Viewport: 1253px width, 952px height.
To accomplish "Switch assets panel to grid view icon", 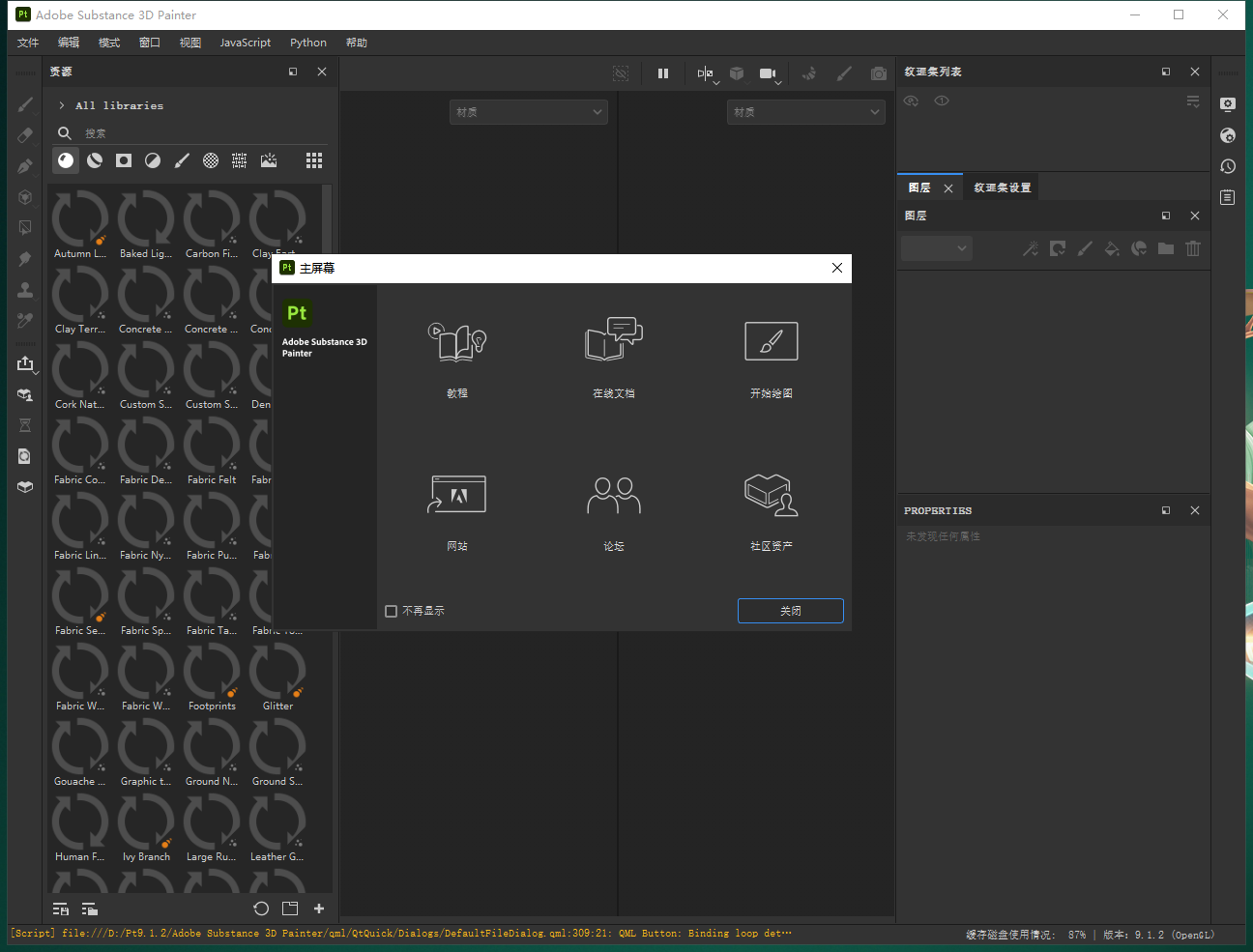I will [x=314, y=160].
